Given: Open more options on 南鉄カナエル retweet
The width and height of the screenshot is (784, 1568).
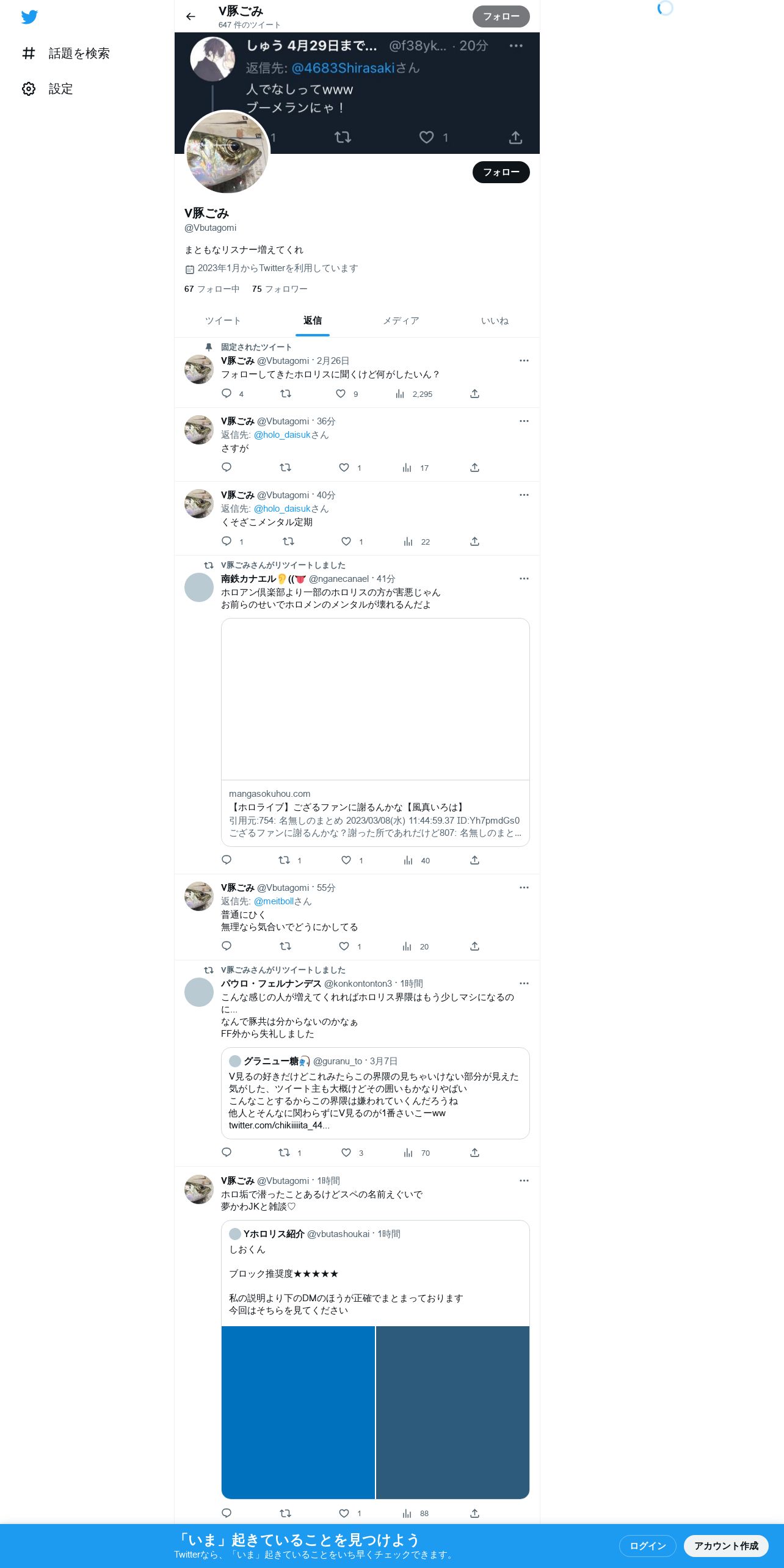Looking at the screenshot, I should 524,579.
